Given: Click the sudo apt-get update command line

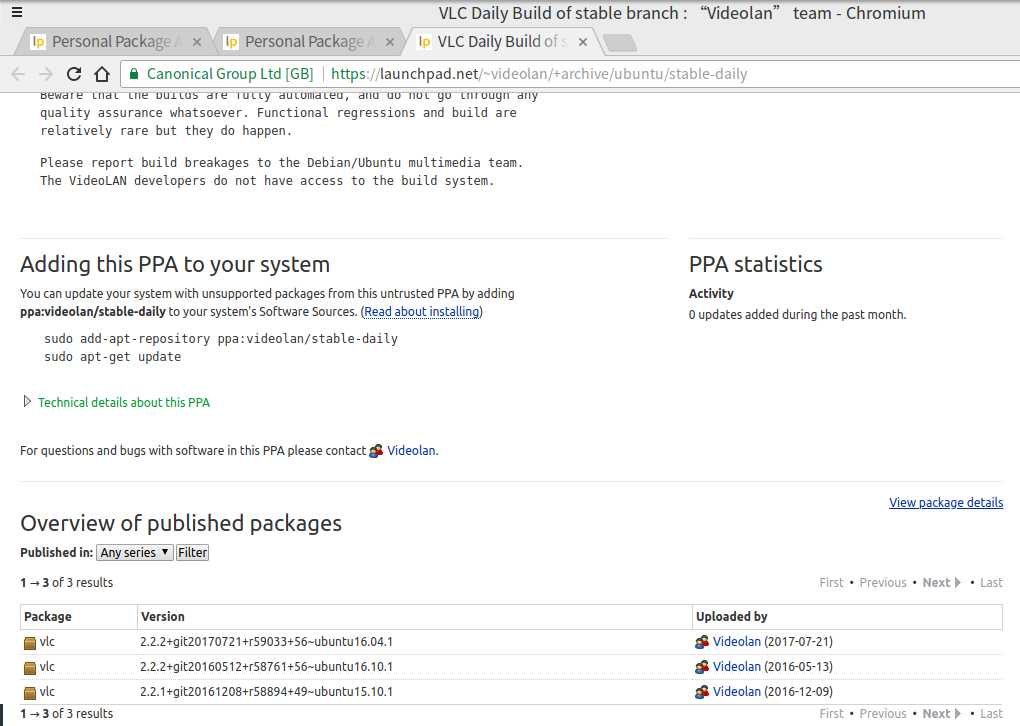Looking at the screenshot, I should [x=113, y=357].
